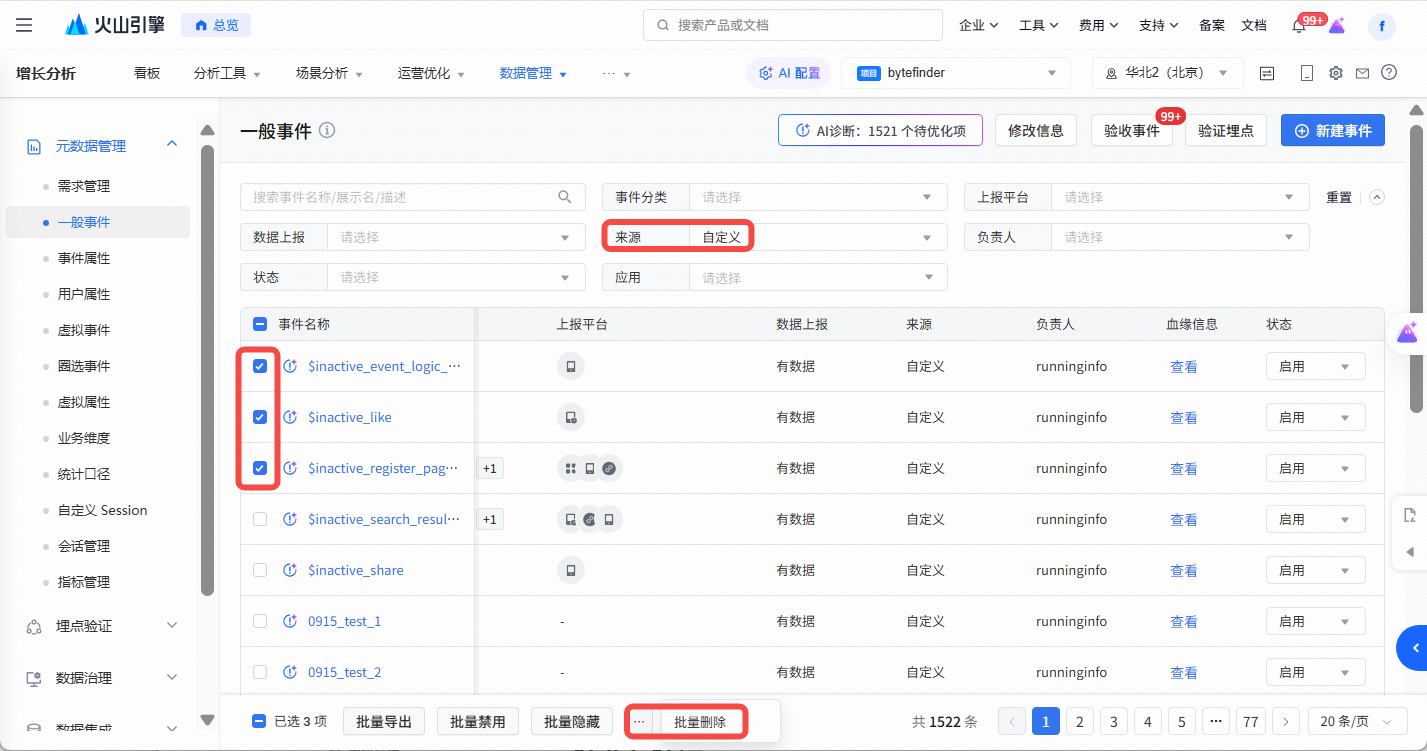Open the hamburger navigation menu

24,25
